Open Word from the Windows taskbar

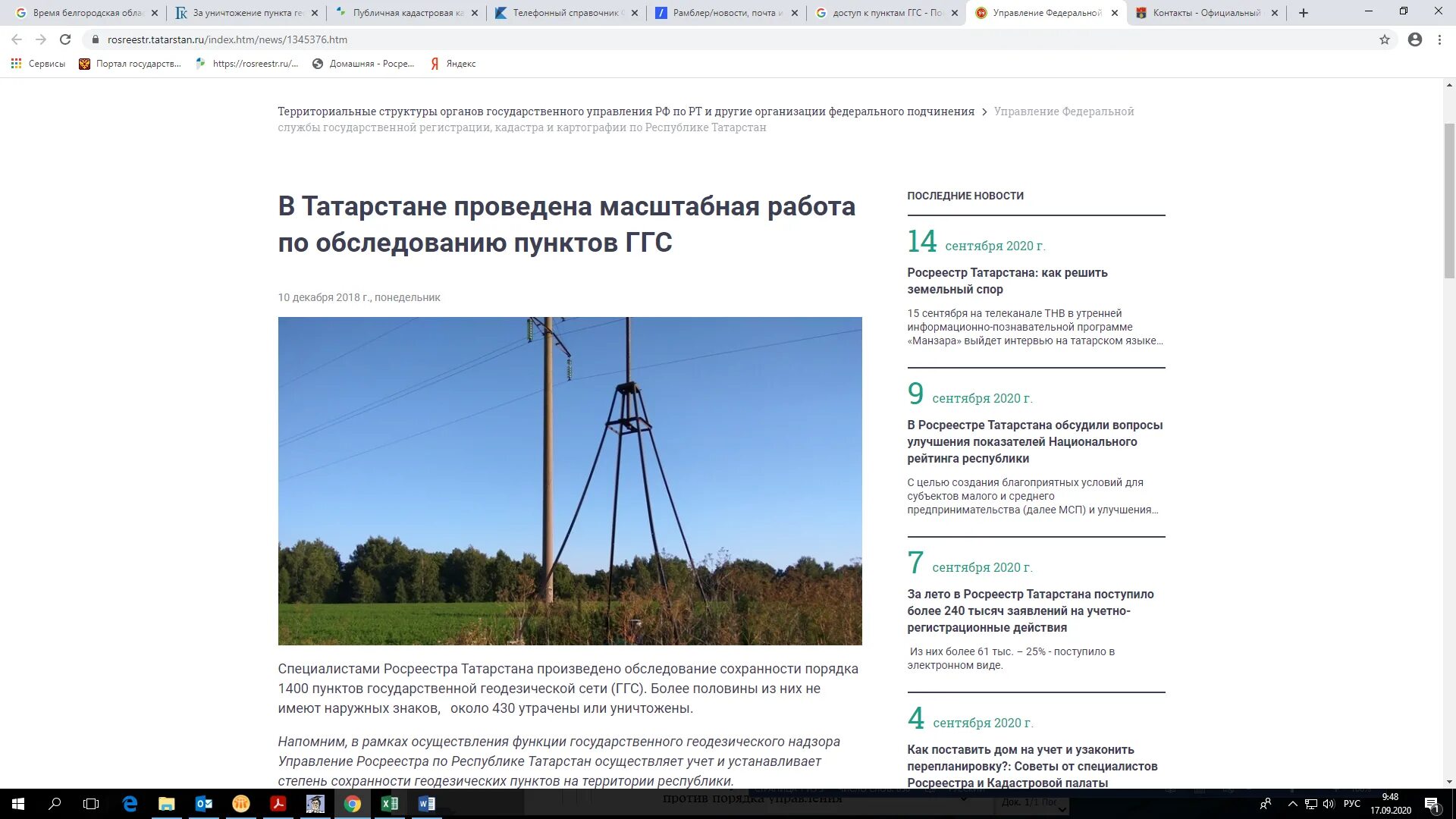click(426, 804)
